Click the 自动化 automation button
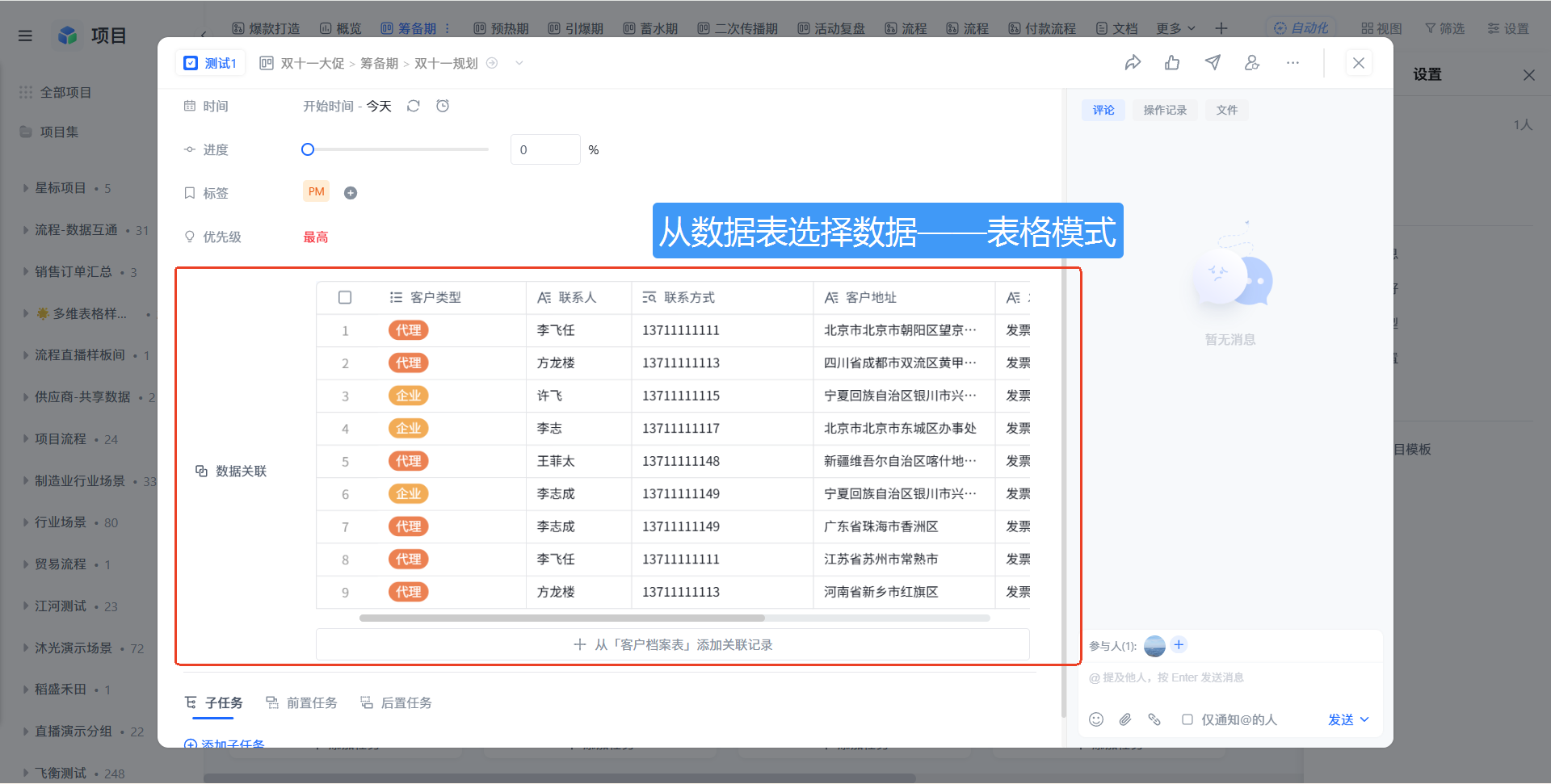The height and width of the screenshot is (784, 1551). tap(1301, 28)
